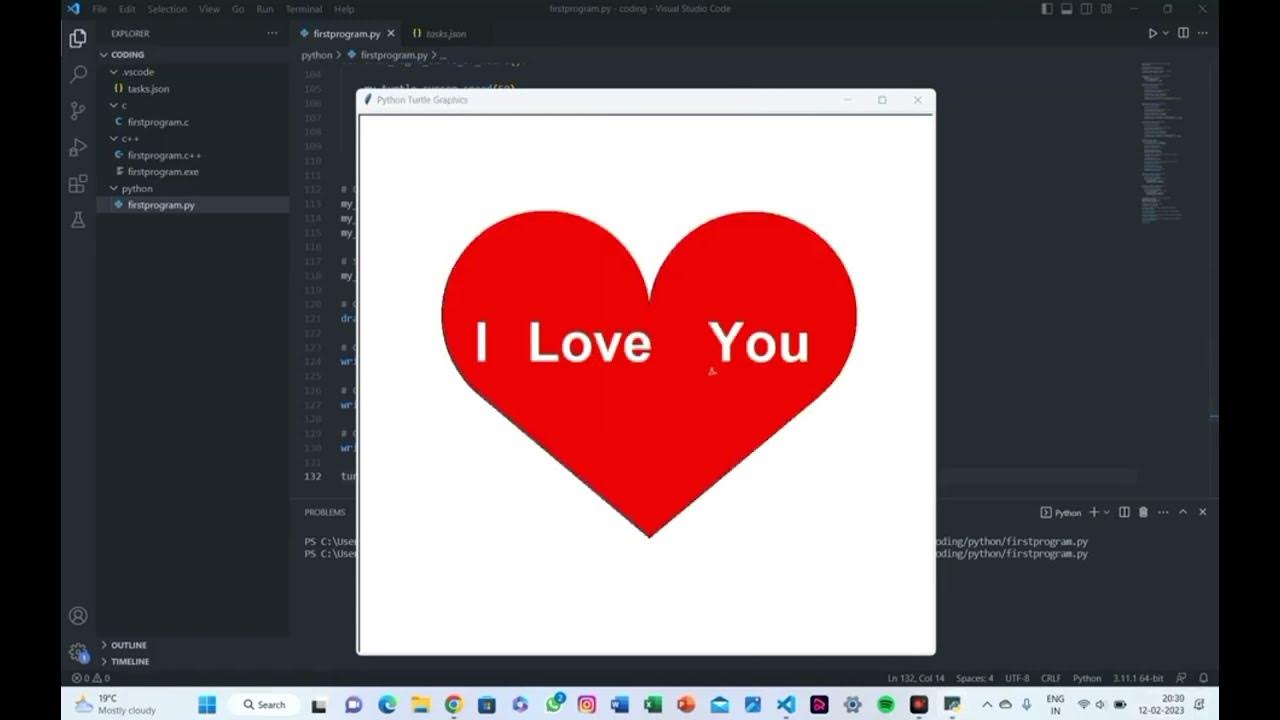Open the Go menu
The width and height of the screenshot is (1280, 720).
click(x=238, y=9)
